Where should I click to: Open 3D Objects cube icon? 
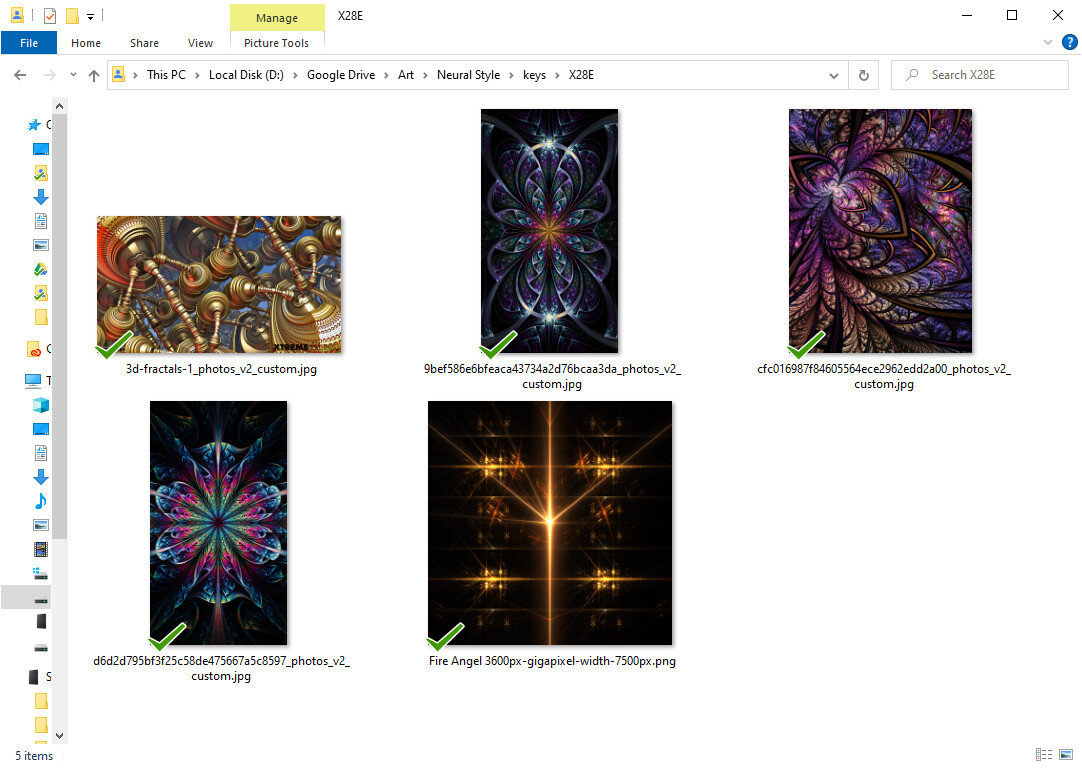pos(41,405)
